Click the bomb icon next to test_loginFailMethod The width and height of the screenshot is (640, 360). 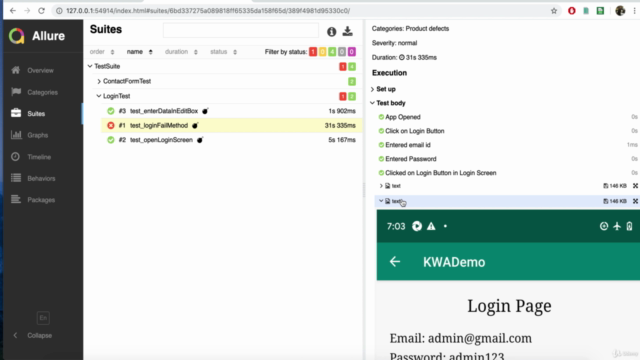click(x=195, y=125)
